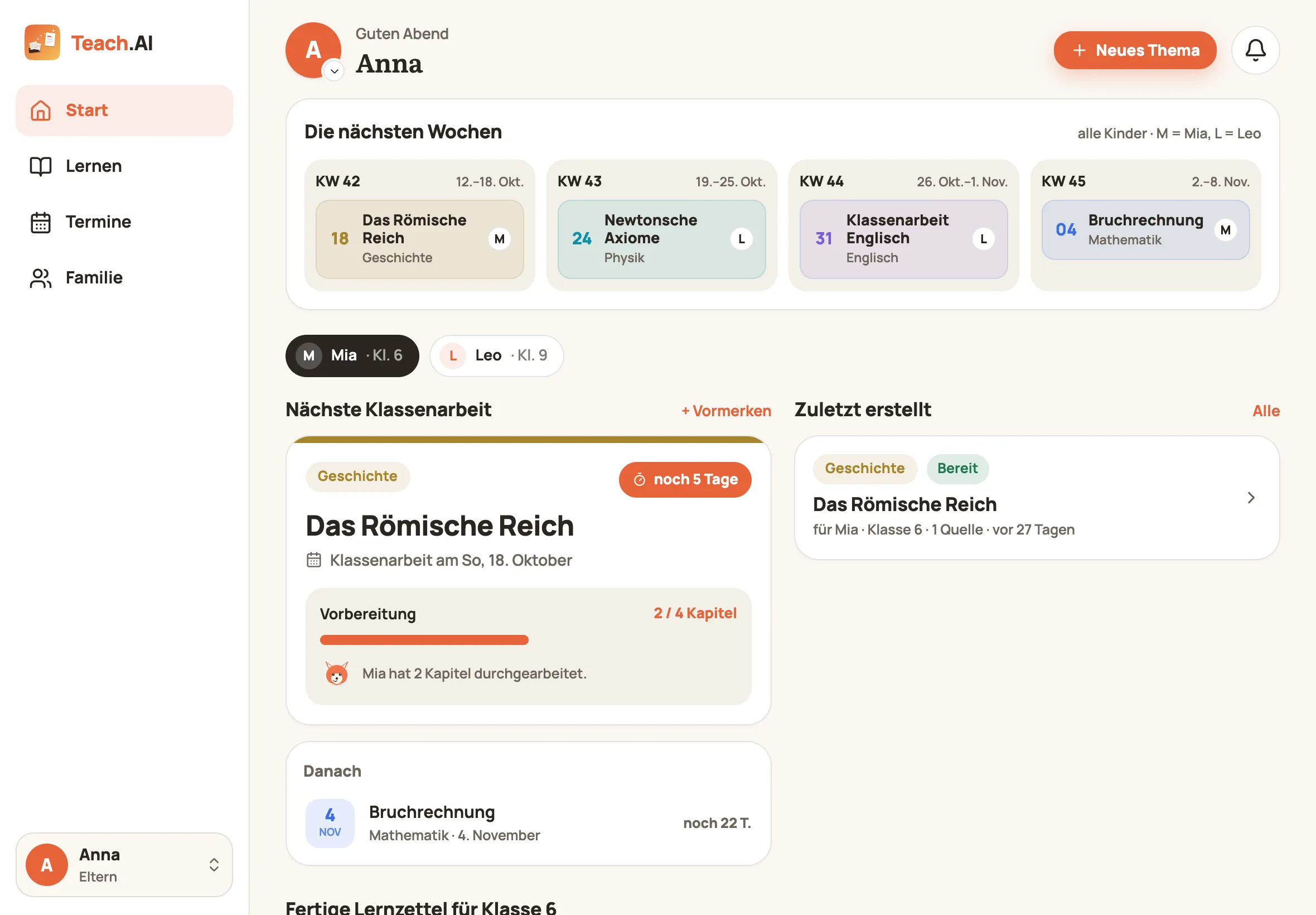Click the KW 42 week label
The image size is (1316, 915).
[337, 182]
